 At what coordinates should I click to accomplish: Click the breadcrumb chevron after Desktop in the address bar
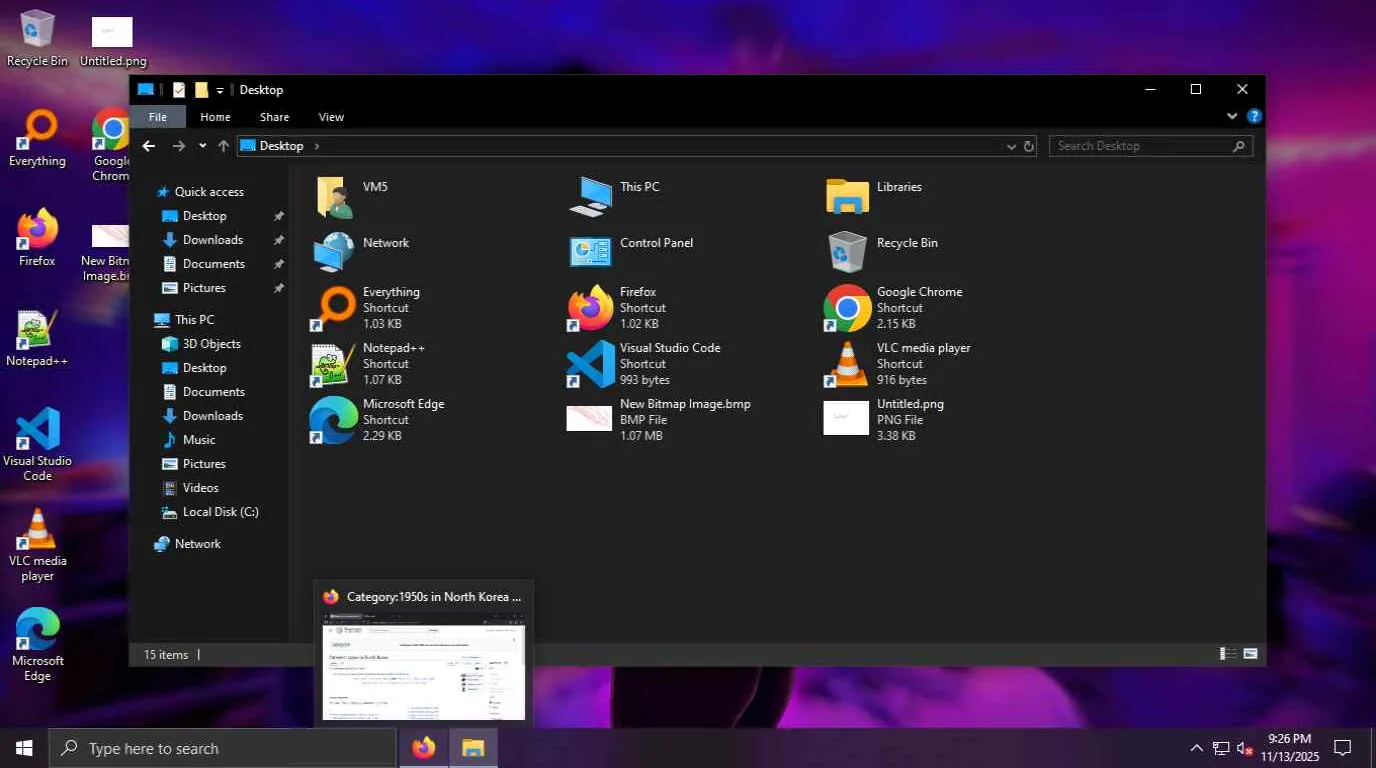[x=317, y=146]
